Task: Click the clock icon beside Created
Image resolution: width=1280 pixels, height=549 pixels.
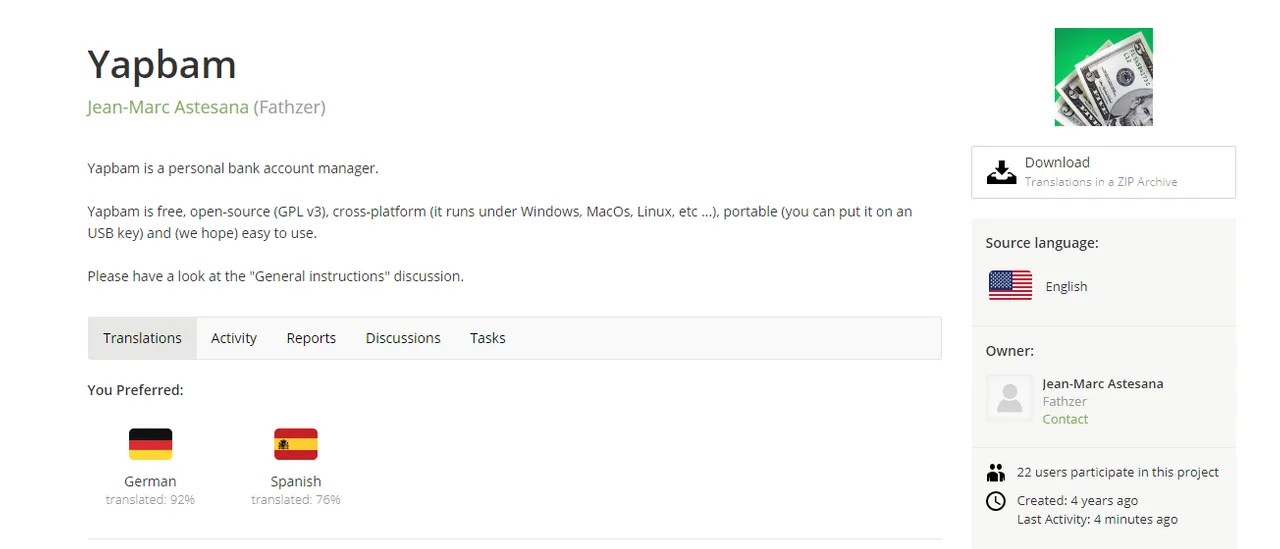Action: (996, 501)
